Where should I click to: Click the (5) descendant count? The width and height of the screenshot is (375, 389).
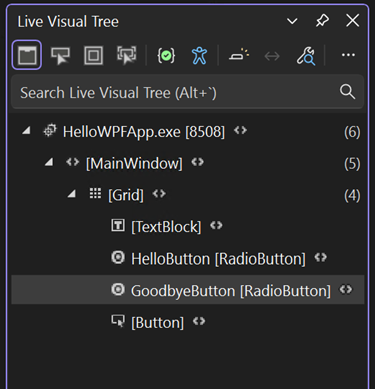tap(352, 164)
